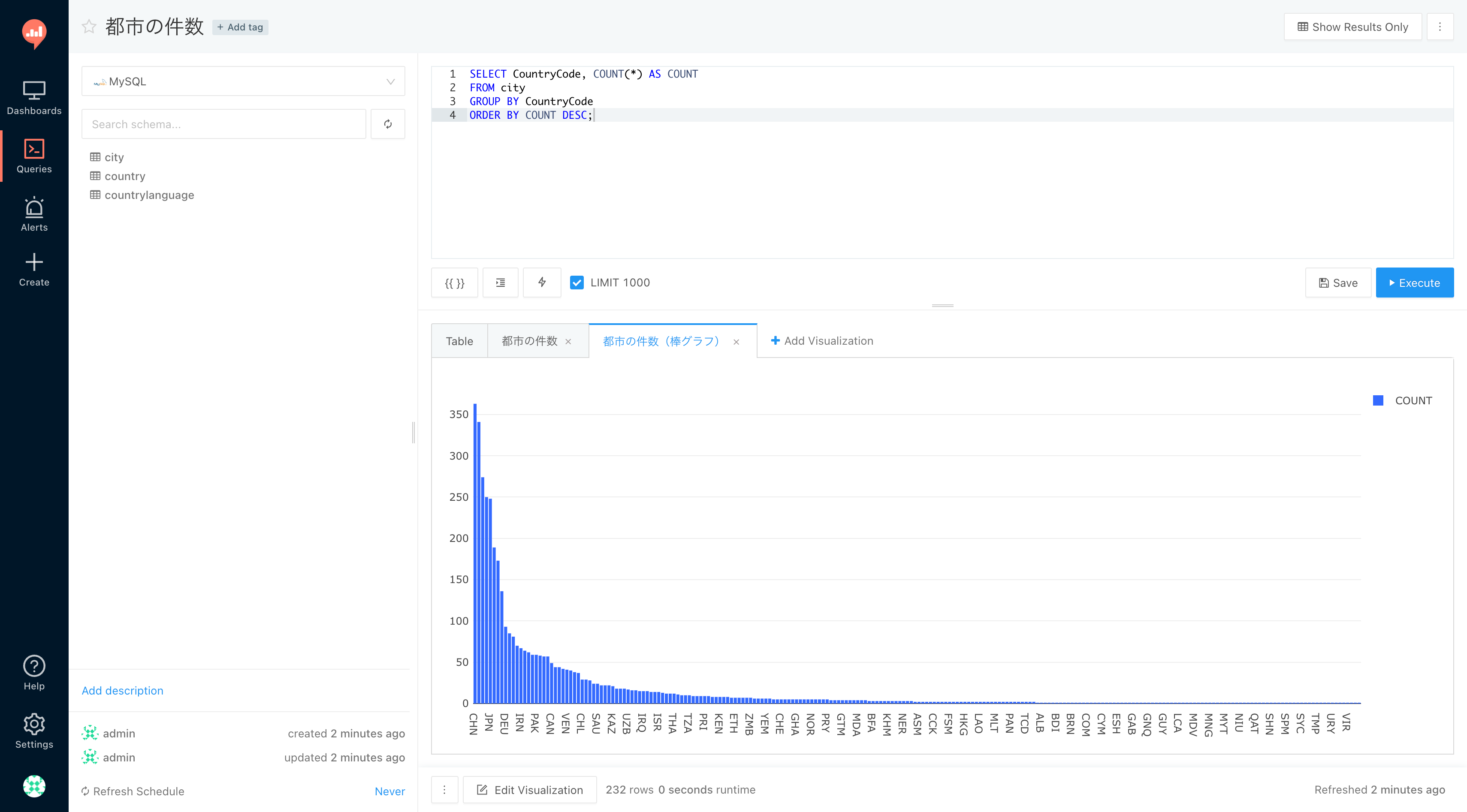Toggle autocomplete lightning icon

click(542, 283)
